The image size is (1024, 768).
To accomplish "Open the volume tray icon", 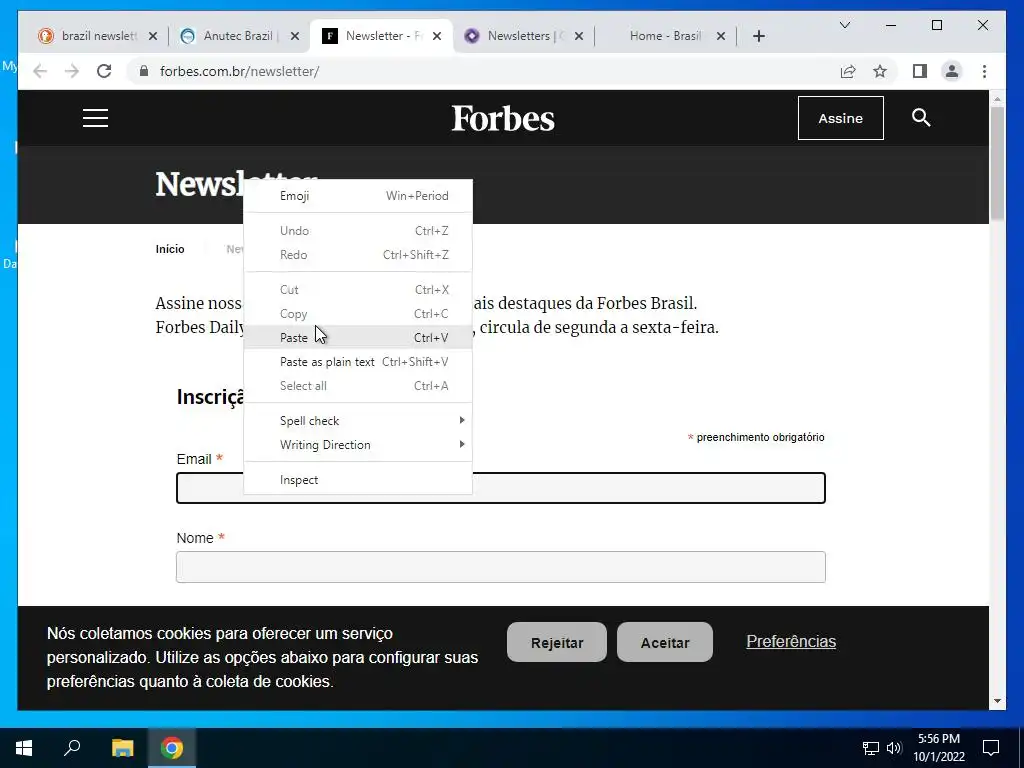I will (x=894, y=748).
